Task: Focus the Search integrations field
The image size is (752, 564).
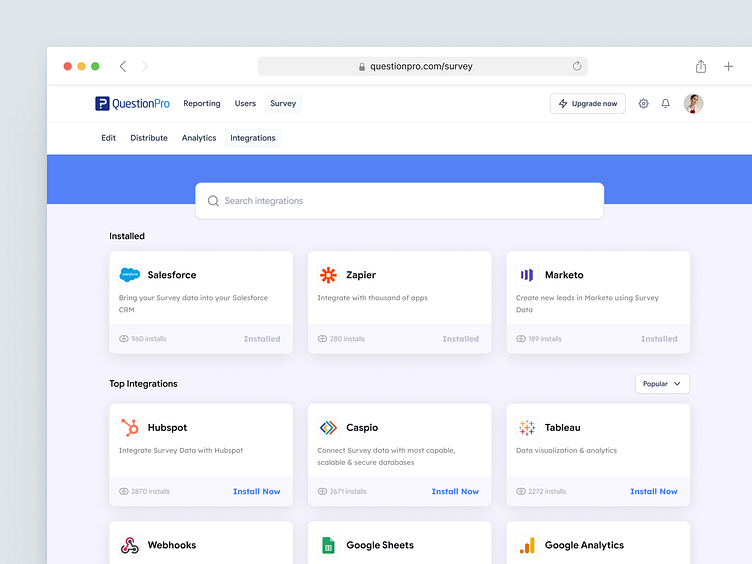Action: click(x=400, y=201)
